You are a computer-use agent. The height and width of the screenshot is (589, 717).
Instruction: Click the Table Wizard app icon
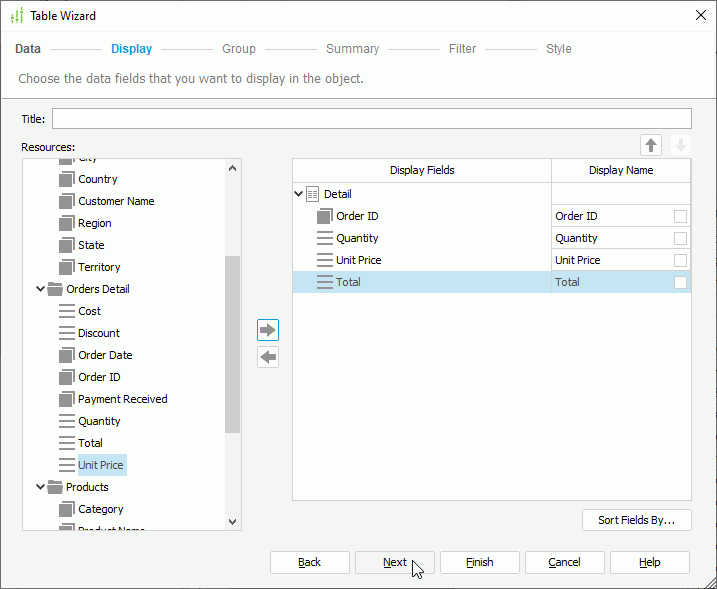click(x=17, y=16)
